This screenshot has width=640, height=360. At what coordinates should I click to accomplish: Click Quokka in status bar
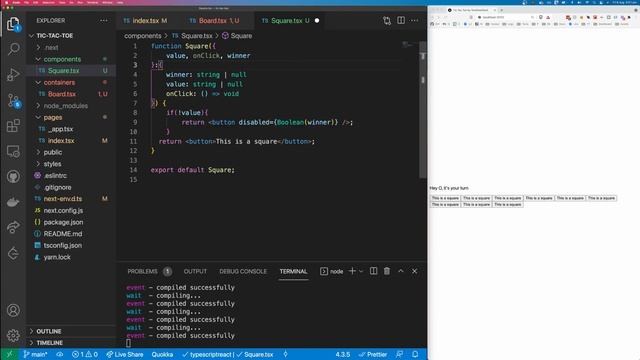coord(162,354)
